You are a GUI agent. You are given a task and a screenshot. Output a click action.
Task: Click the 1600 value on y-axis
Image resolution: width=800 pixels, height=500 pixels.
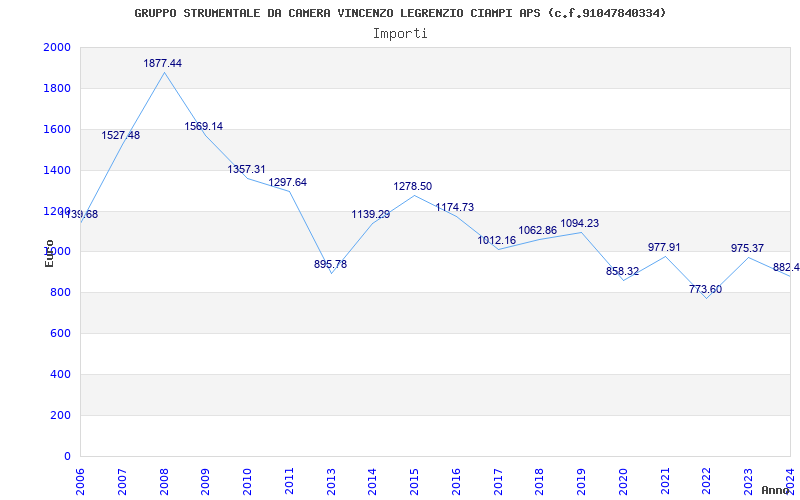point(57,129)
